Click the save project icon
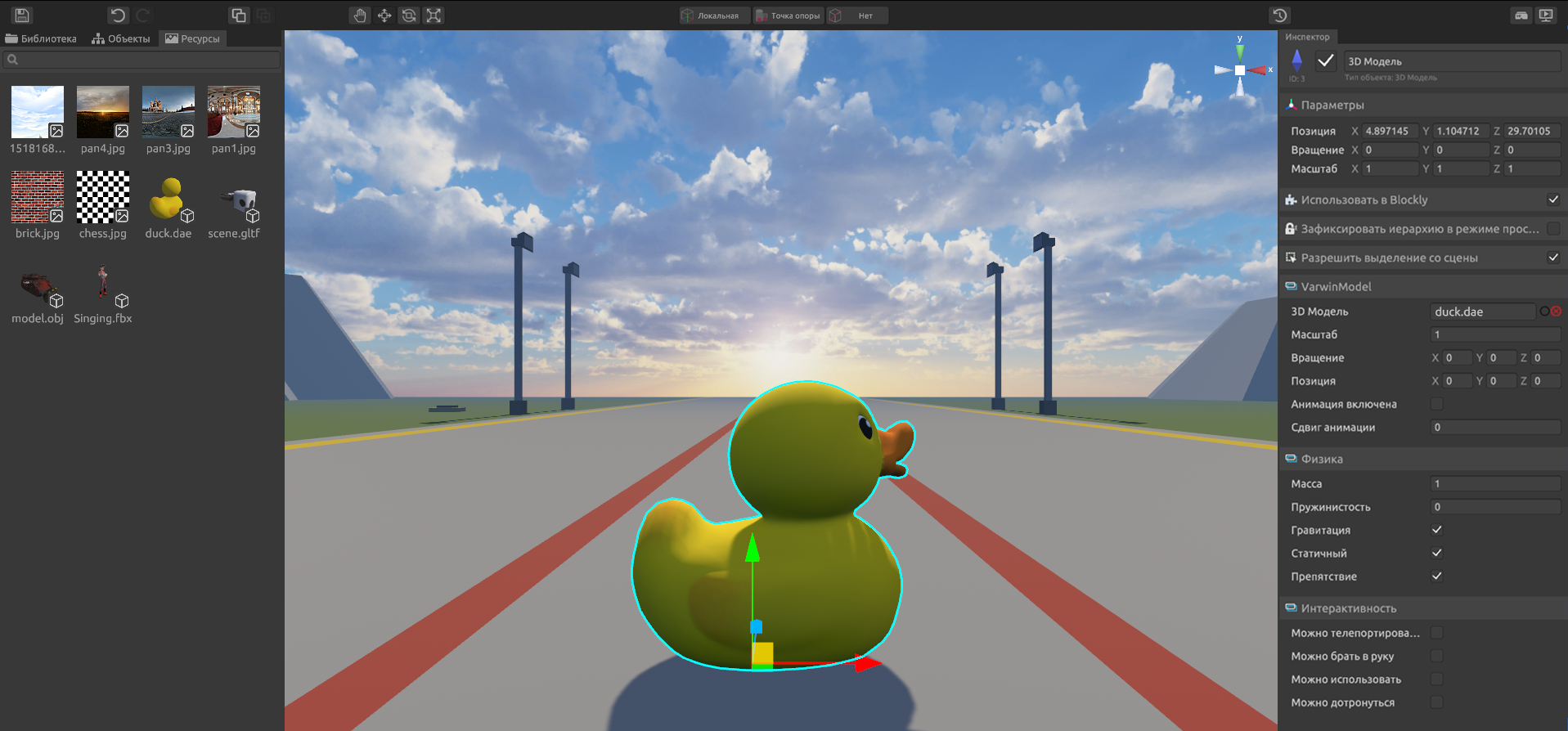Screen dimensions: 1568x731 22,15
